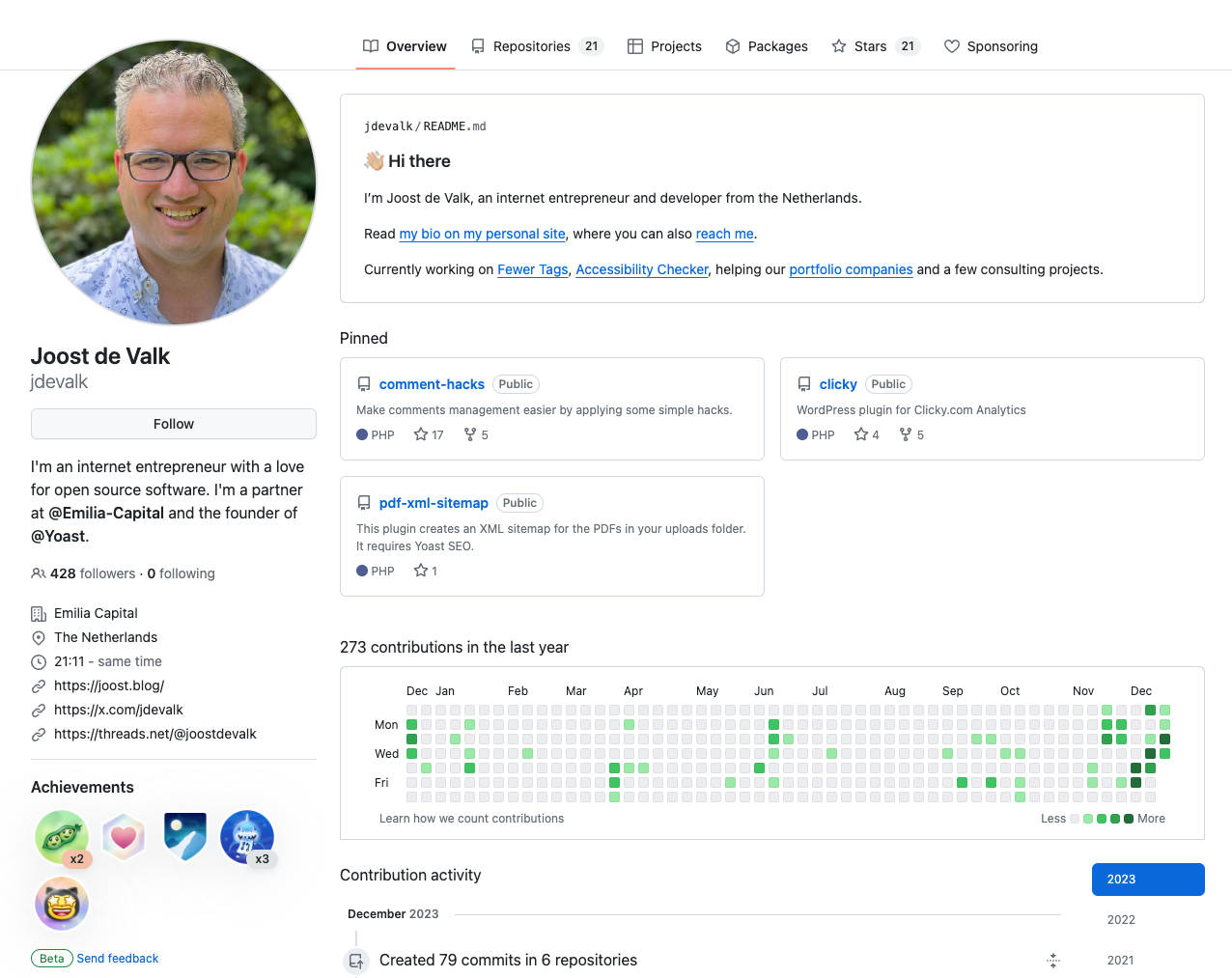Click star count on pdf-xml-sitemap repo
Image resolution: width=1232 pixels, height=978 pixels.
(x=426, y=572)
